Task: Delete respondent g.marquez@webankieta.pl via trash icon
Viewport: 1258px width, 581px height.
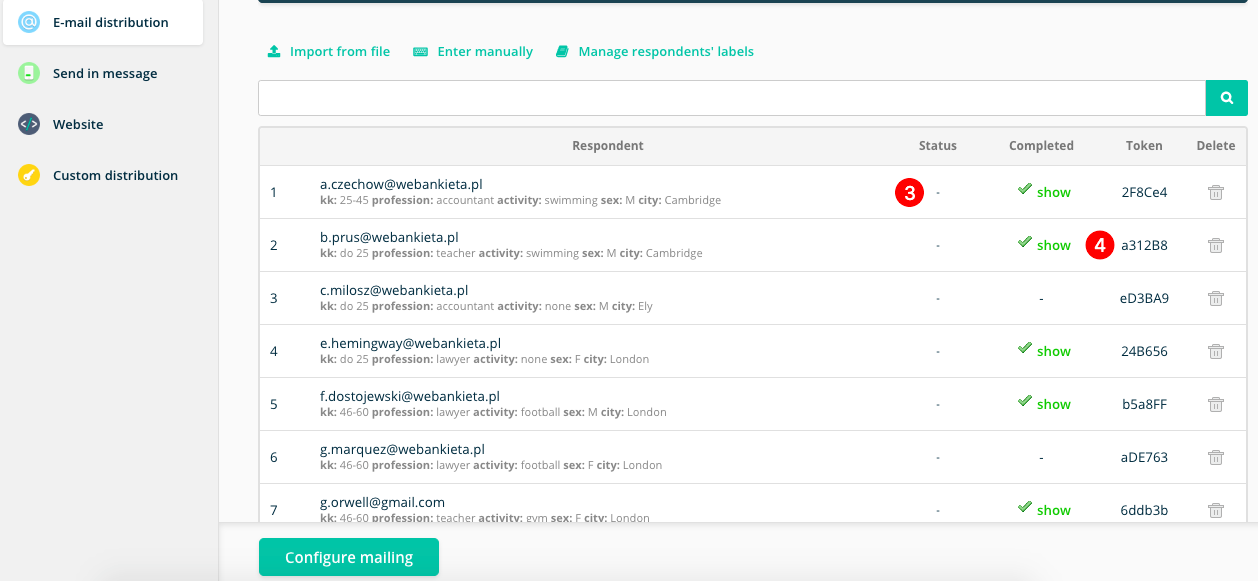Action: [1216, 457]
